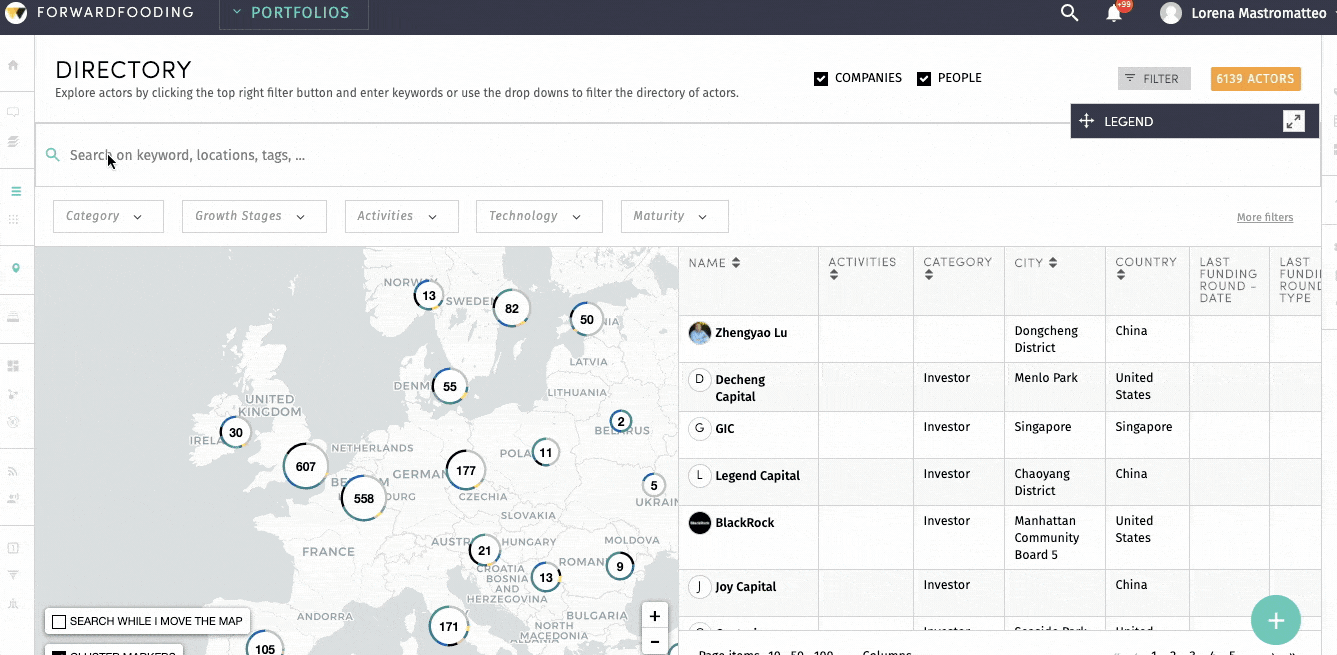Select the green list icon in the sidebar
The width and height of the screenshot is (1337, 655).
click(15, 190)
